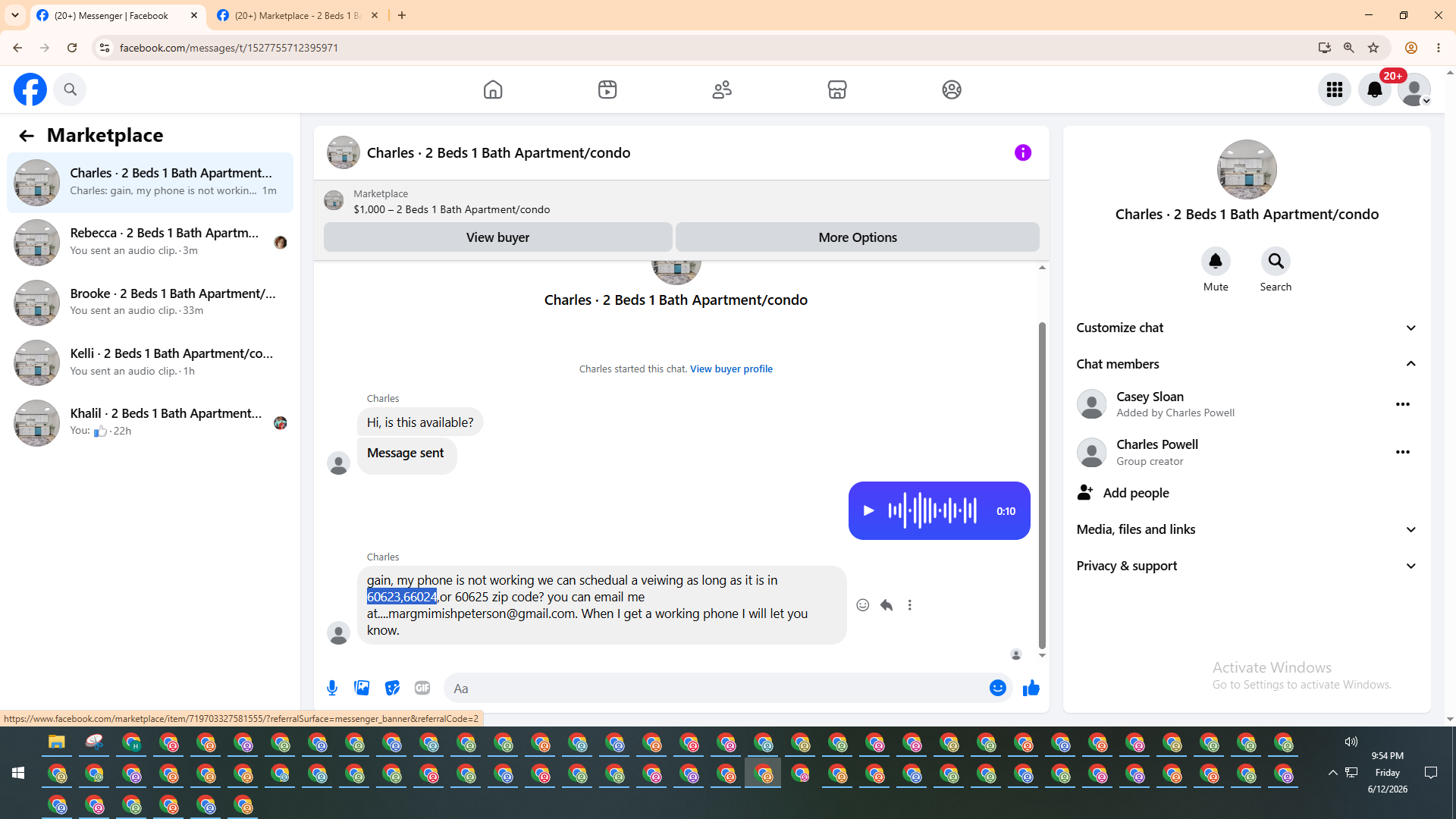Open the tab search dropdown arrow
The height and width of the screenshot is (819, 1456).
click(15, 15)
